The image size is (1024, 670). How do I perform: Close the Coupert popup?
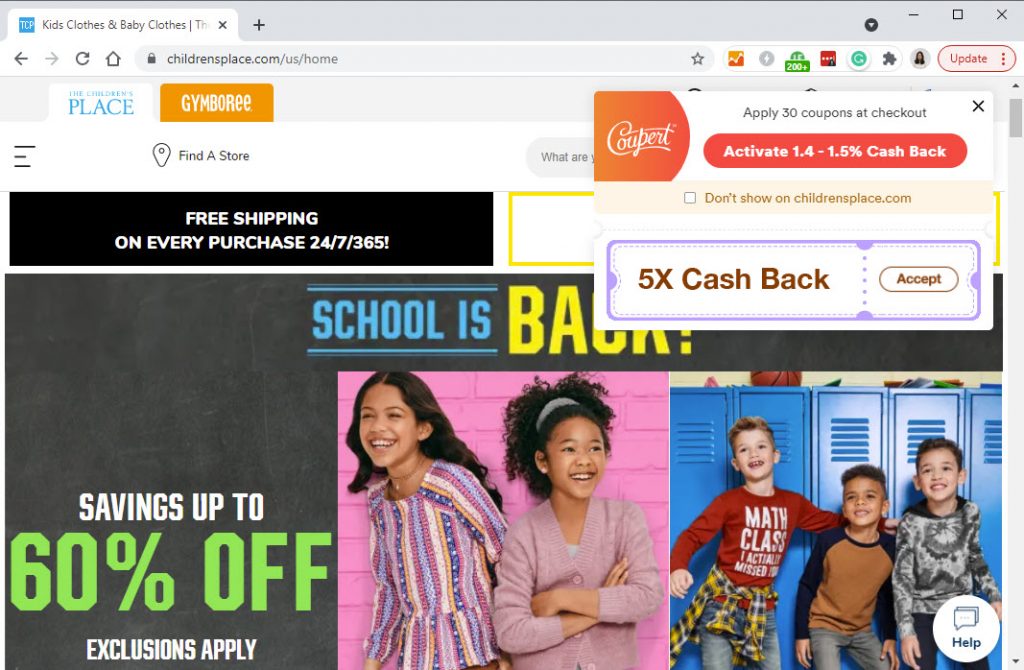pos(978,106)
